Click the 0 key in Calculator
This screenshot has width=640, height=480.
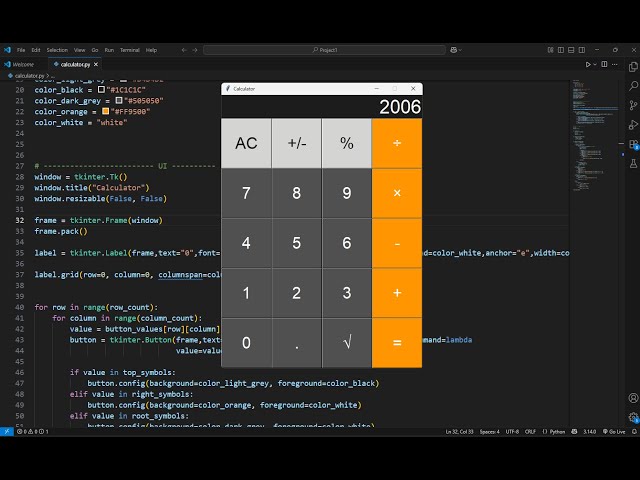coord(246,343)
